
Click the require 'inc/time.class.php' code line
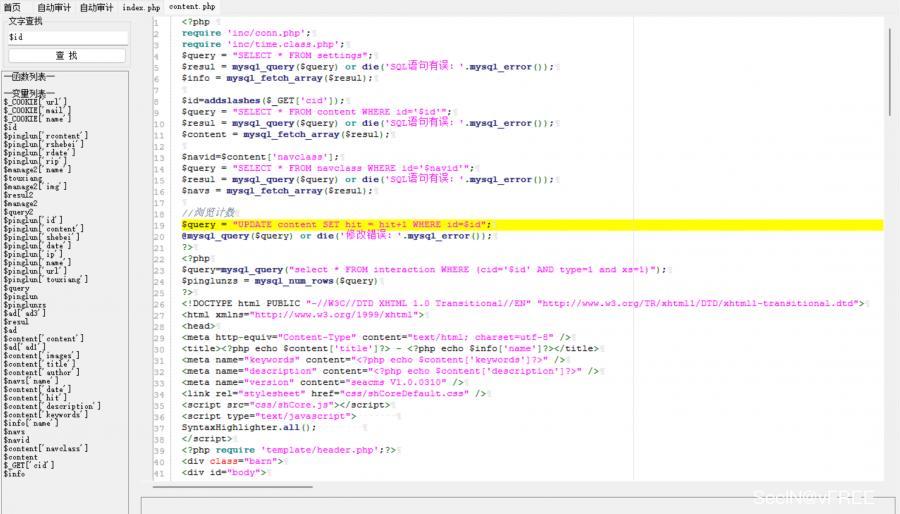click(263, 44)
